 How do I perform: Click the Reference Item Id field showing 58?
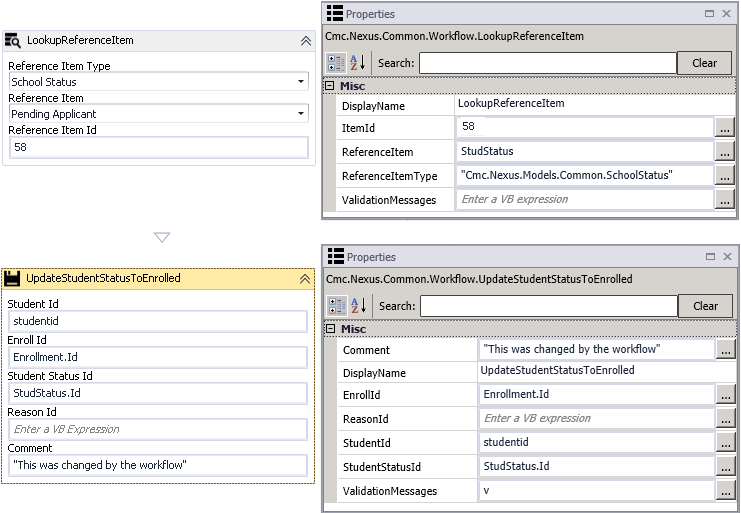pyautogui.click(x=159, y=147)
